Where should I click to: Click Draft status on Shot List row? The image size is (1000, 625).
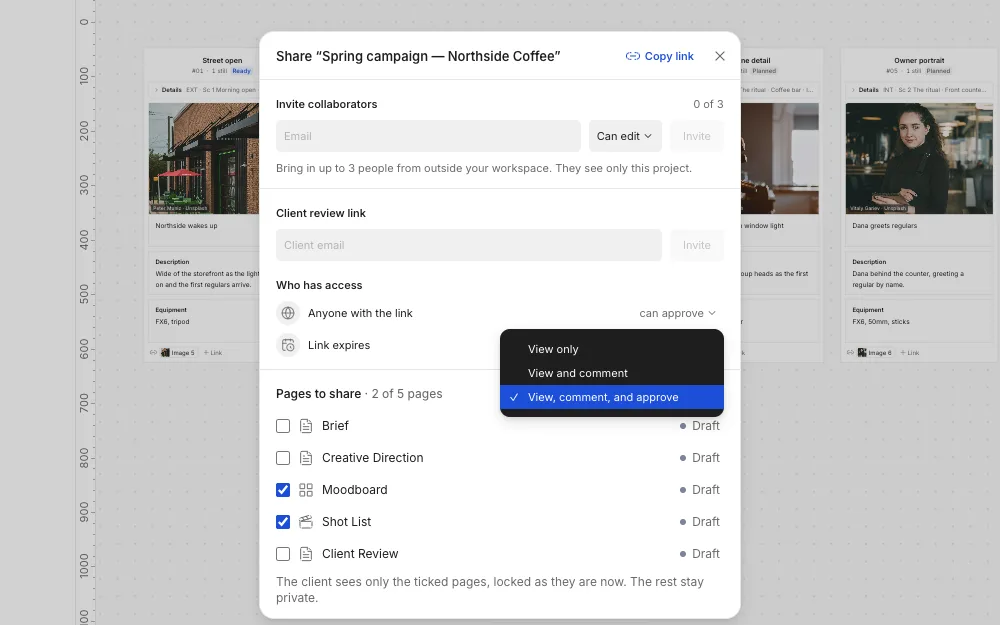[x=700, y=522]
